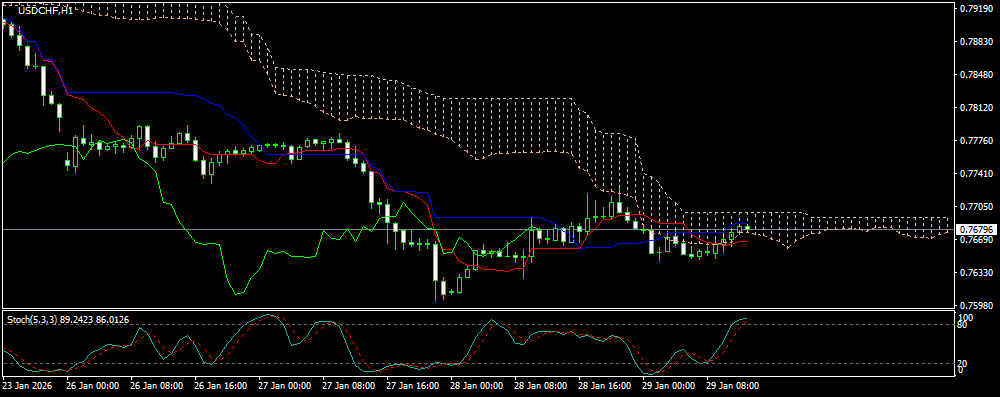Select the 26 Jan 08:00 time label
The height and width of the screenshot is (397, 1000).
click(157, 386)
